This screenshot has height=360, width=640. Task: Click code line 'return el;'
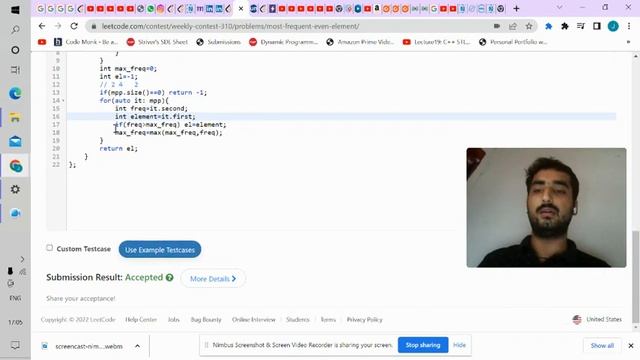(x=118, y=149)
